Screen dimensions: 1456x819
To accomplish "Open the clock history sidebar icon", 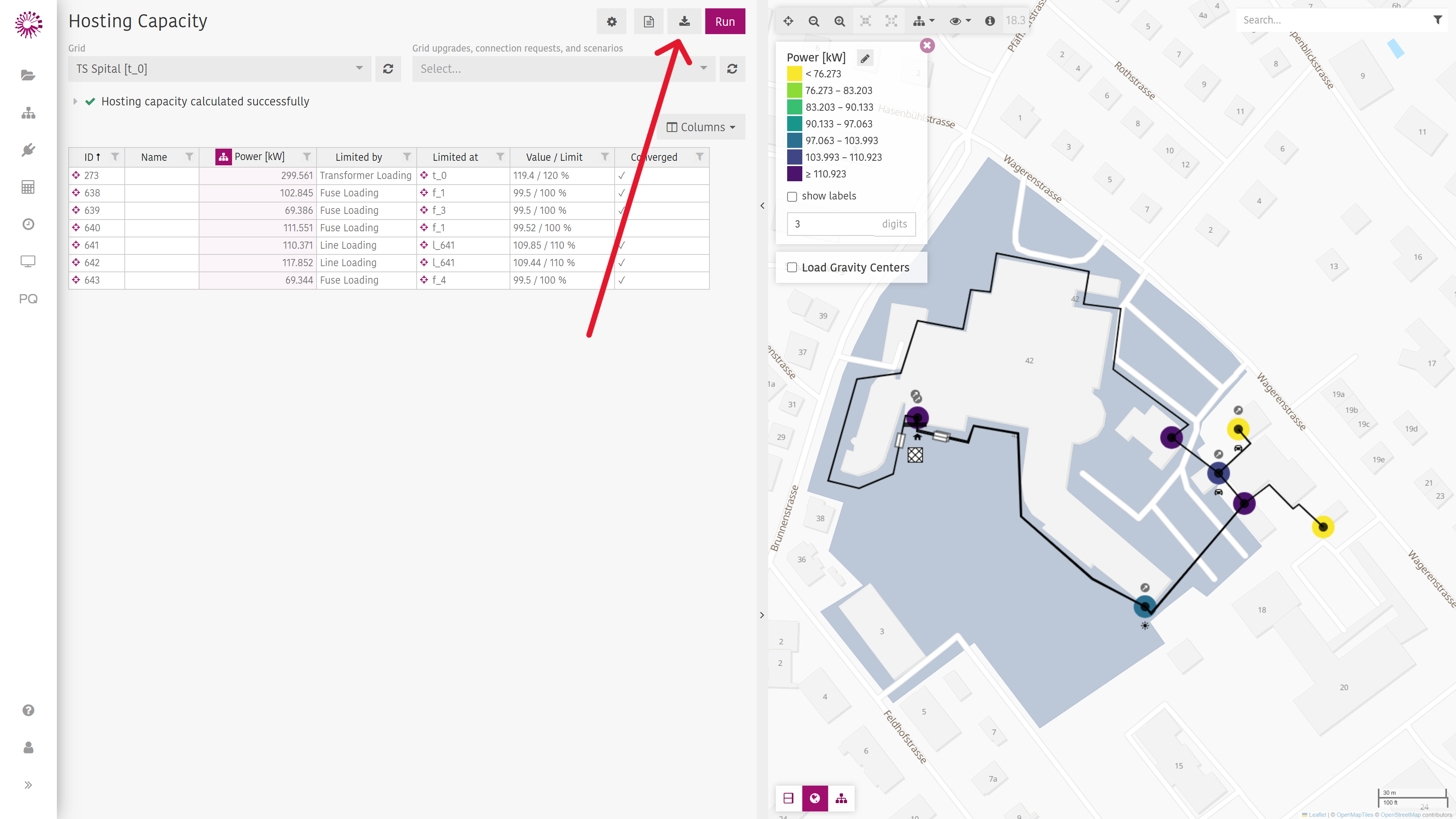I will (28, 224).
